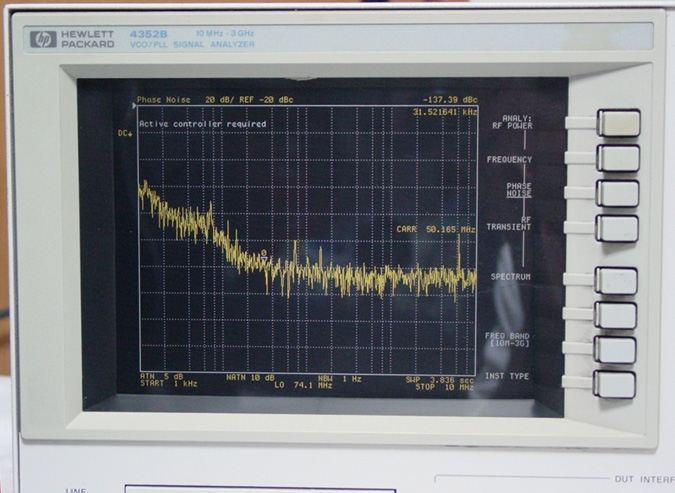Push the hardware softkey beside FREQ BAND [10M-3G]
Image resolution: width=675 pixels, height=493 pixels.
click(615, 350)
